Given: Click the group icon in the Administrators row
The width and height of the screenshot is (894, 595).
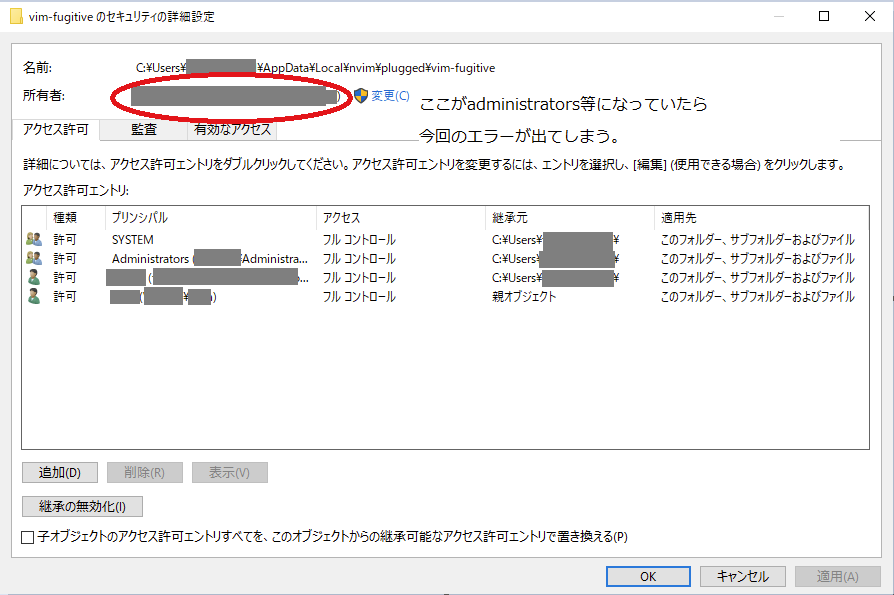Looking at the screenshot, I should (34, 258).
